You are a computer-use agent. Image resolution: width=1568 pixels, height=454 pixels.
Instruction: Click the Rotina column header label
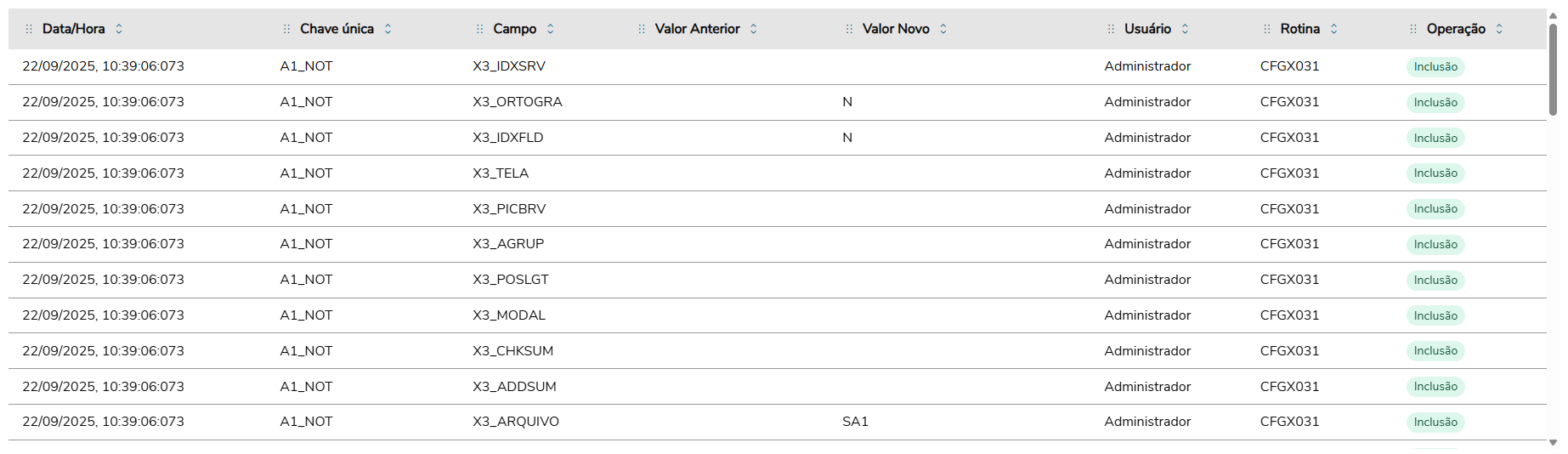coord(1300,29)
